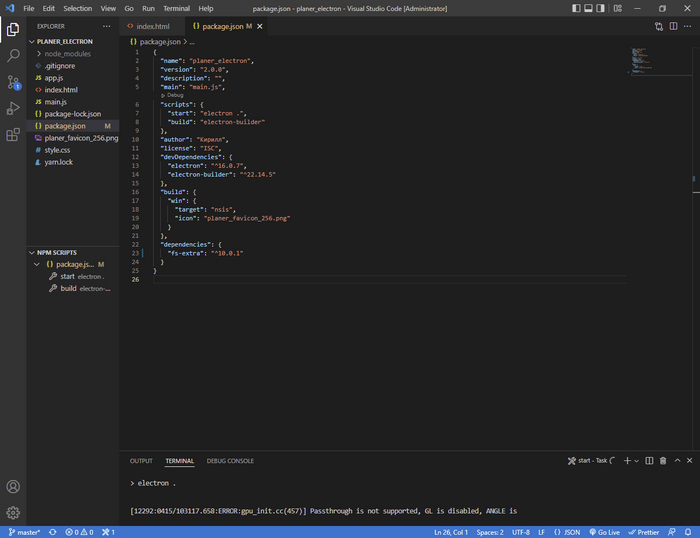The width and height of the screenshot is (700, 538).
Task: Split the terminal panel
Action: 649,461
